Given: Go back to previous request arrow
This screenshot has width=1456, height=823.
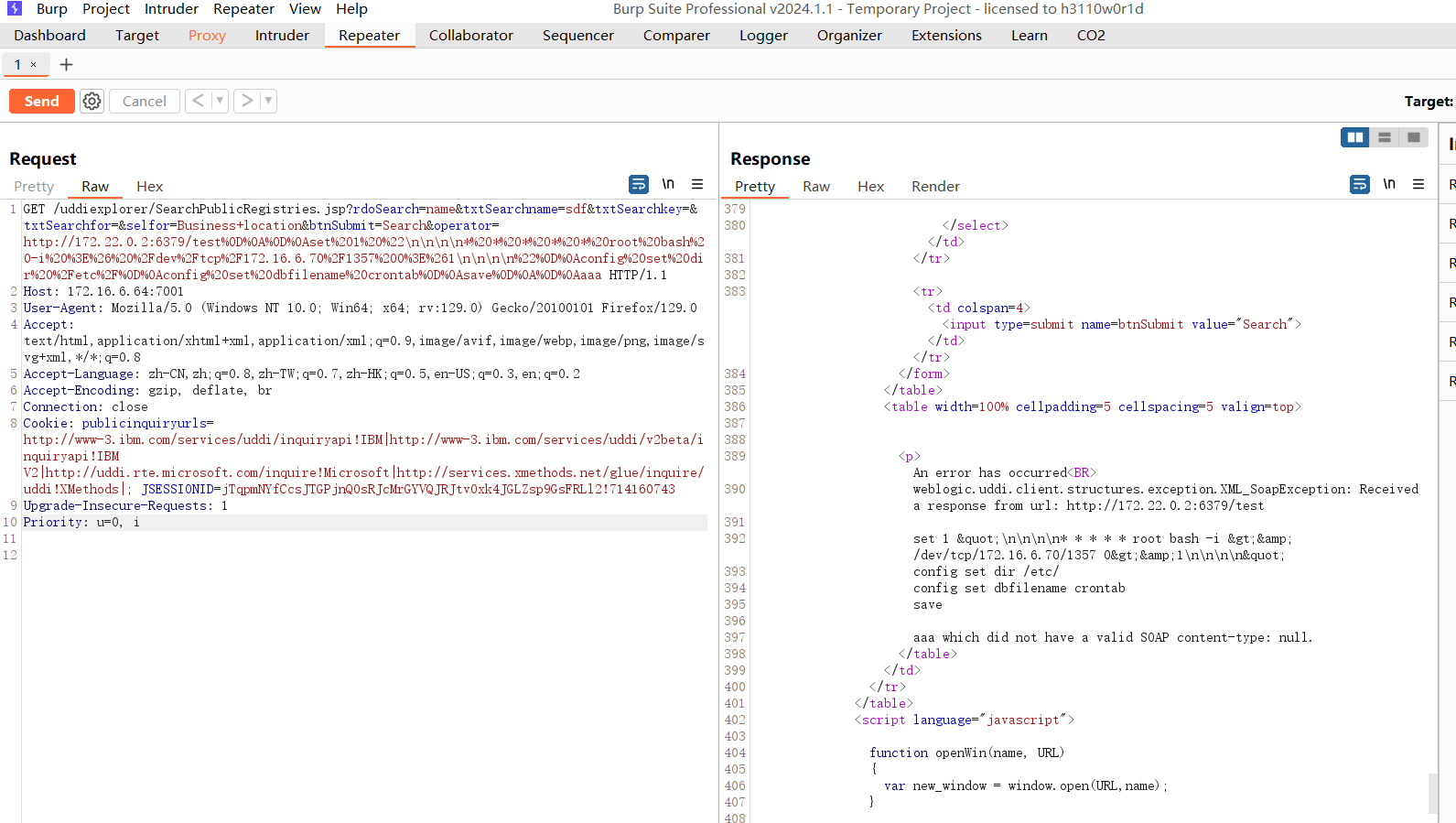Looking at the screenshot, I should pyautogui.click(x=199, y=101).
